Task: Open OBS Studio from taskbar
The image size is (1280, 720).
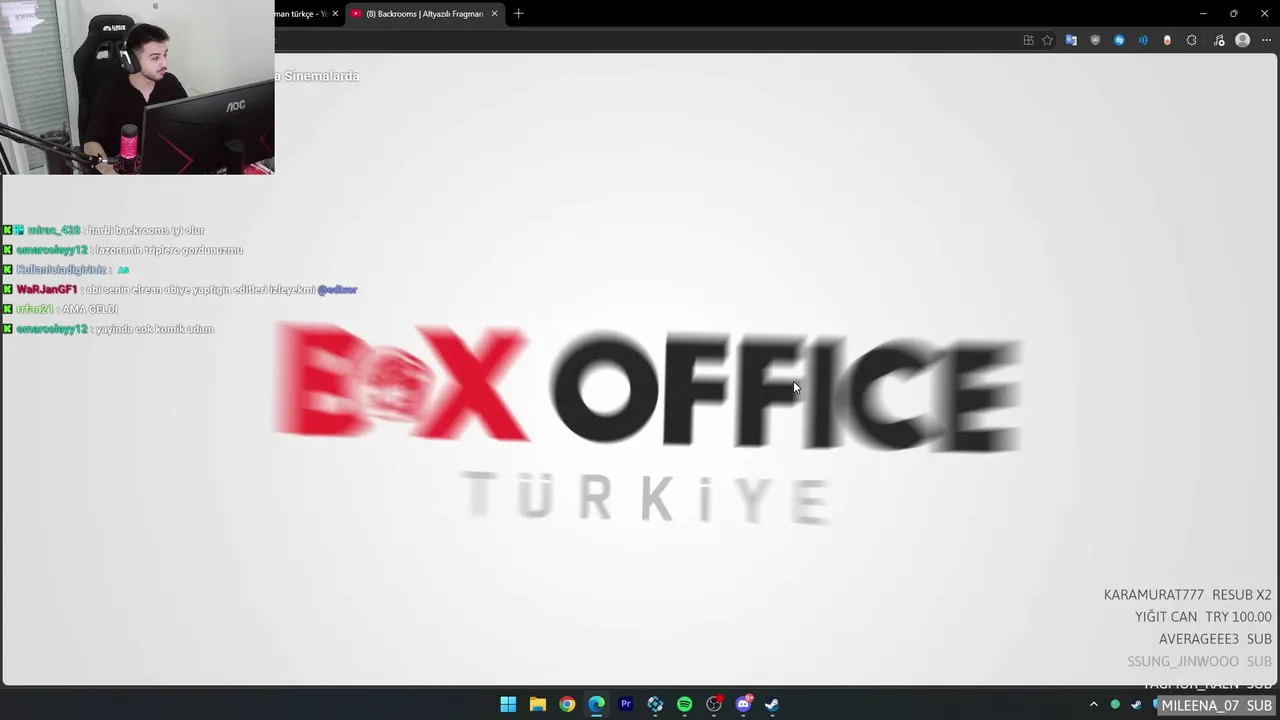Action: (x=714, y=704)
